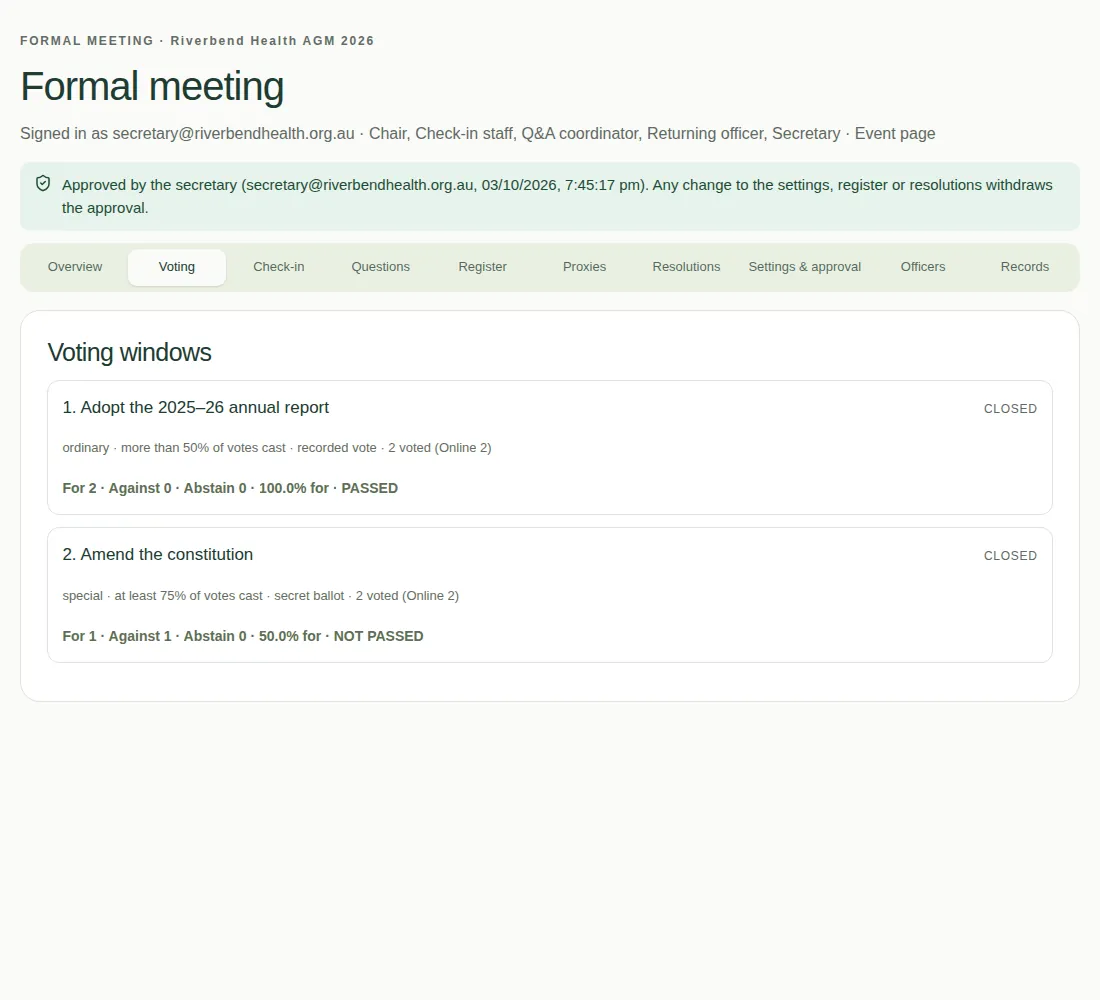This screenshot has height=1000, width=1100.
Task: Click the 'Signed in as secretary@riverbendhealth.org.au' text
Action: click(x=187, y=134)
